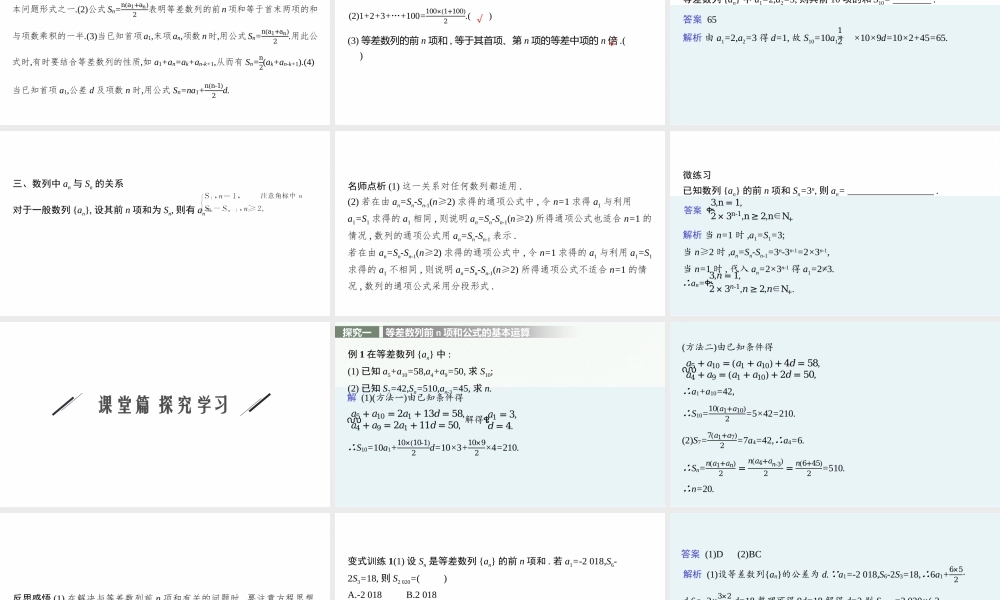Open the 应用感悟 slide at bottom left

point(165,556)
